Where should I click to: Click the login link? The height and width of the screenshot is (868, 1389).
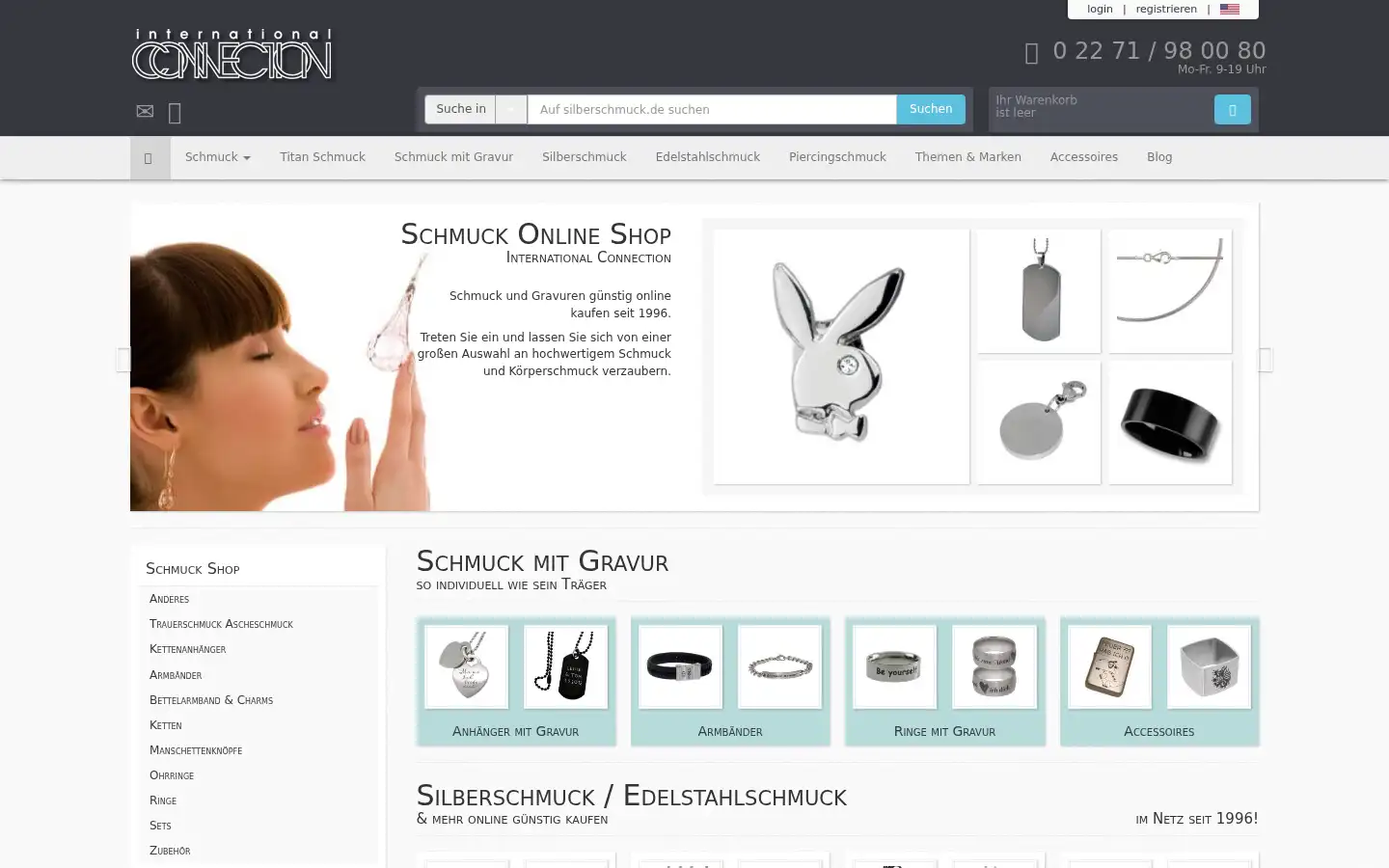pos(1100,9)
